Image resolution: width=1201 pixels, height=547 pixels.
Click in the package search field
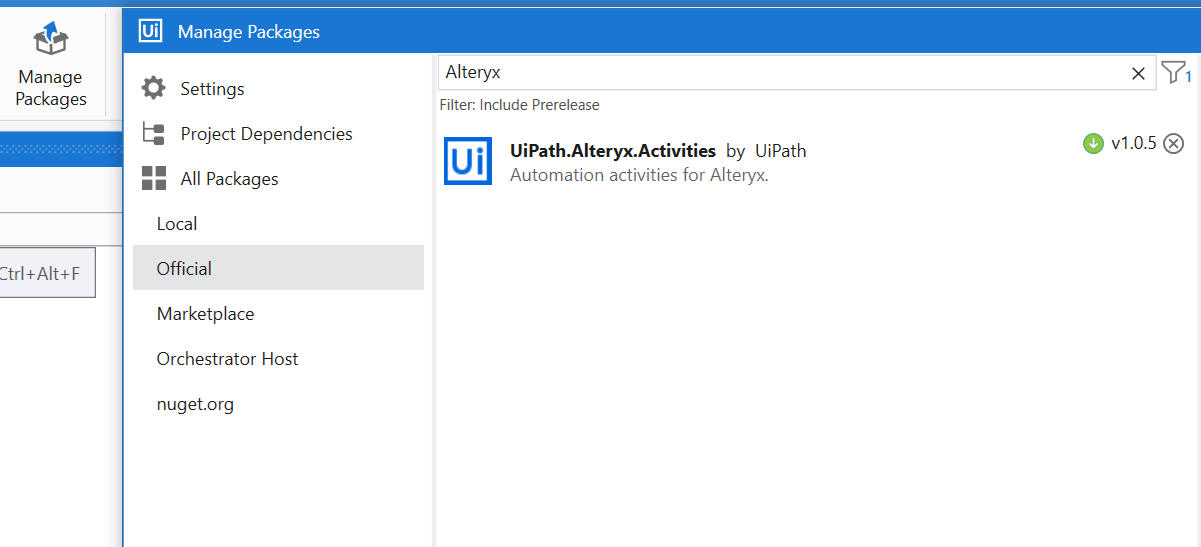[780, 73]
